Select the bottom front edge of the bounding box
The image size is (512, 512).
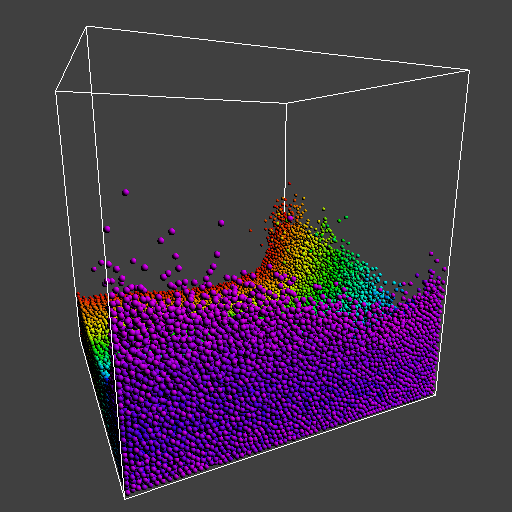pos(280,447)
